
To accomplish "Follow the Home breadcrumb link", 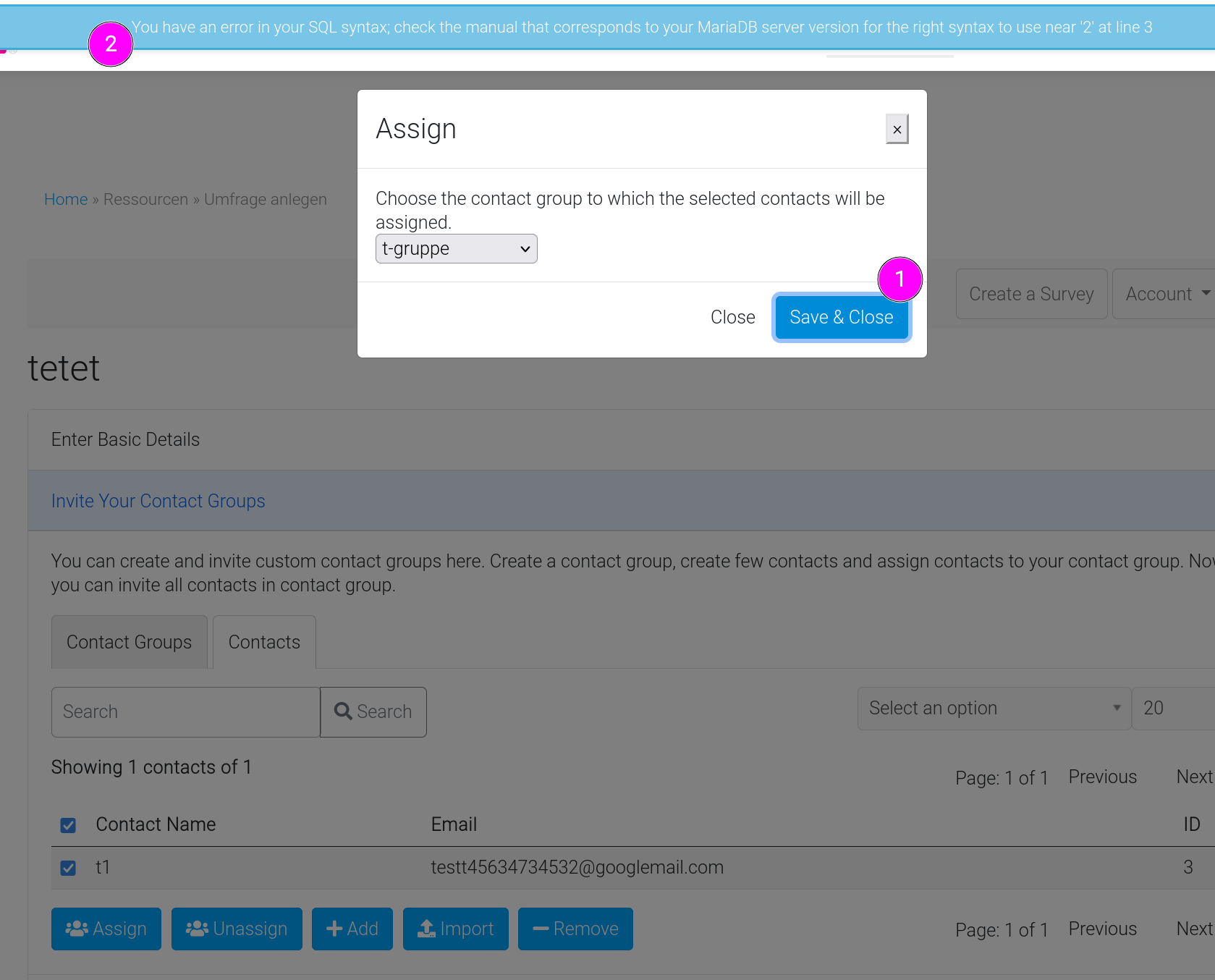I will 66,199.
